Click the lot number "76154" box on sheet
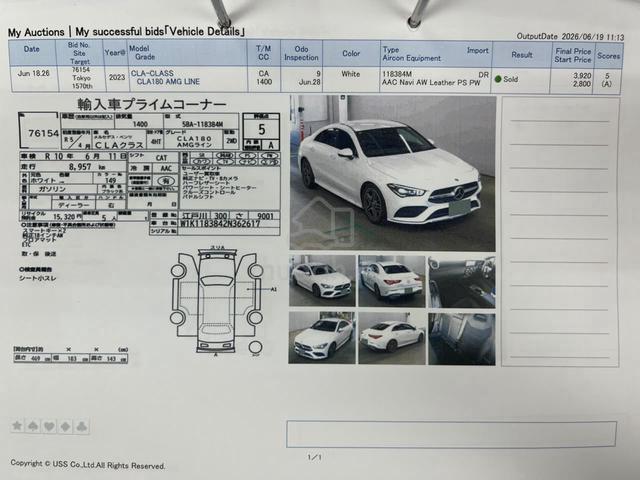 point(39,131)
